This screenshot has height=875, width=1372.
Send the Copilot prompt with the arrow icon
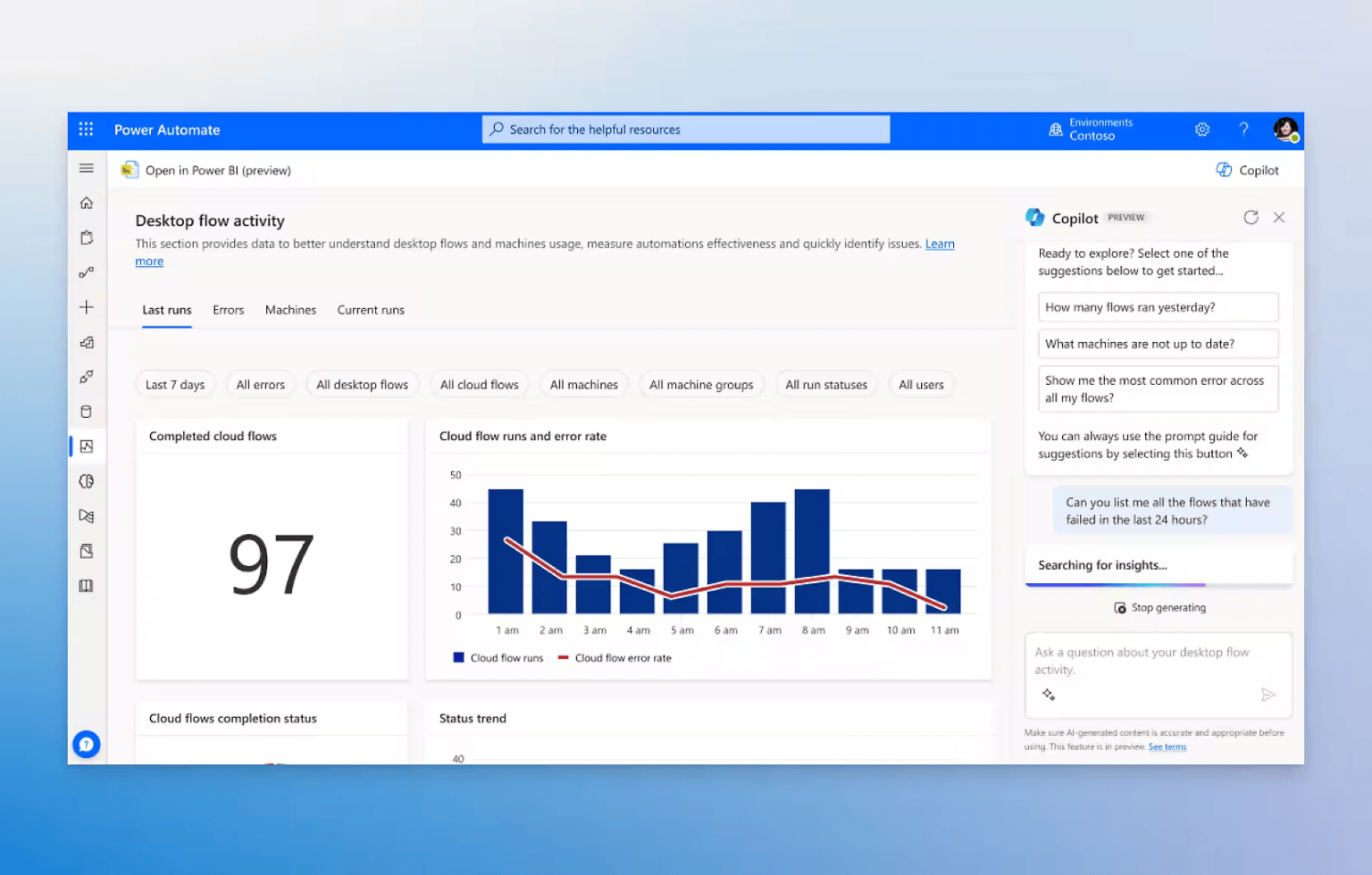(1268, 695)
